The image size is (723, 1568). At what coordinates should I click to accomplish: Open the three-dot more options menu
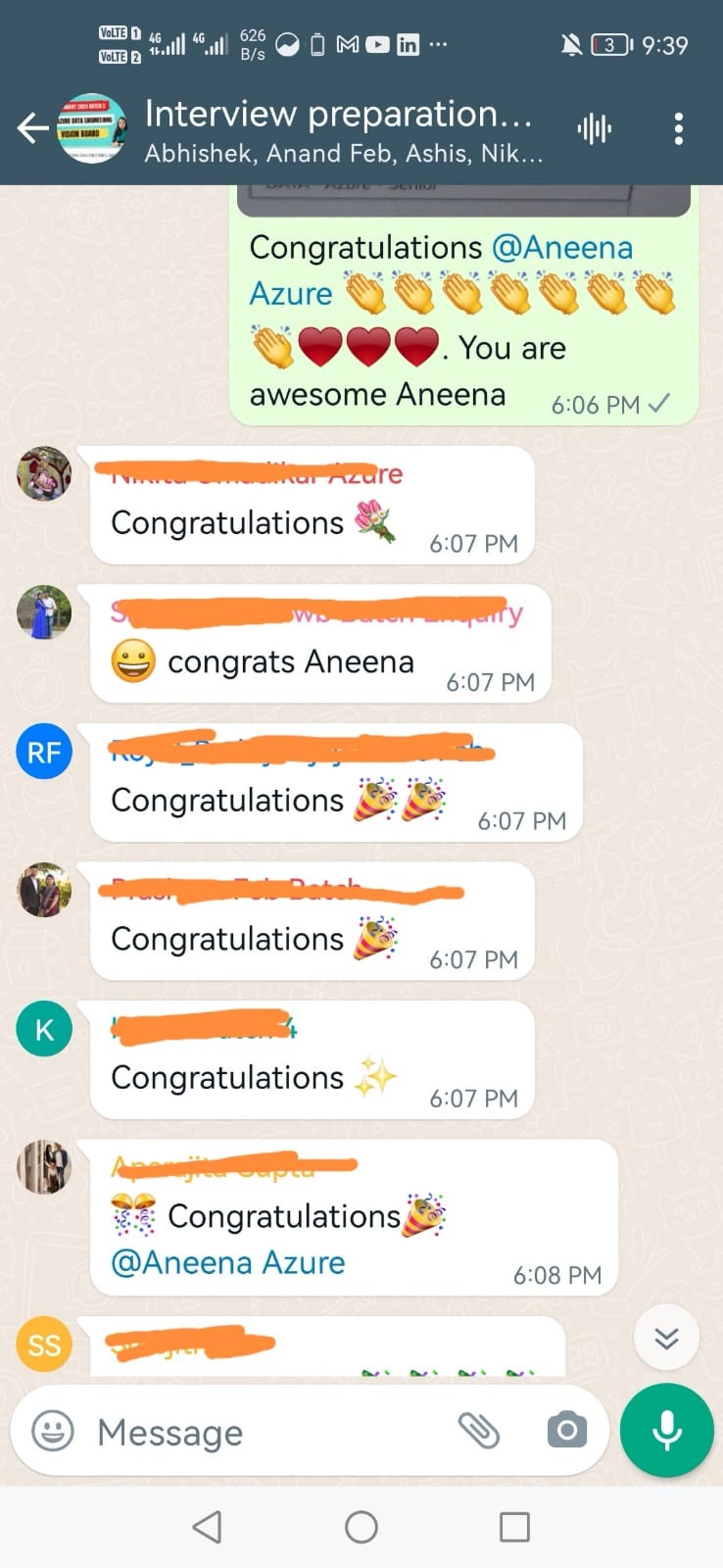pyautogui.click(x=678, y=128)
